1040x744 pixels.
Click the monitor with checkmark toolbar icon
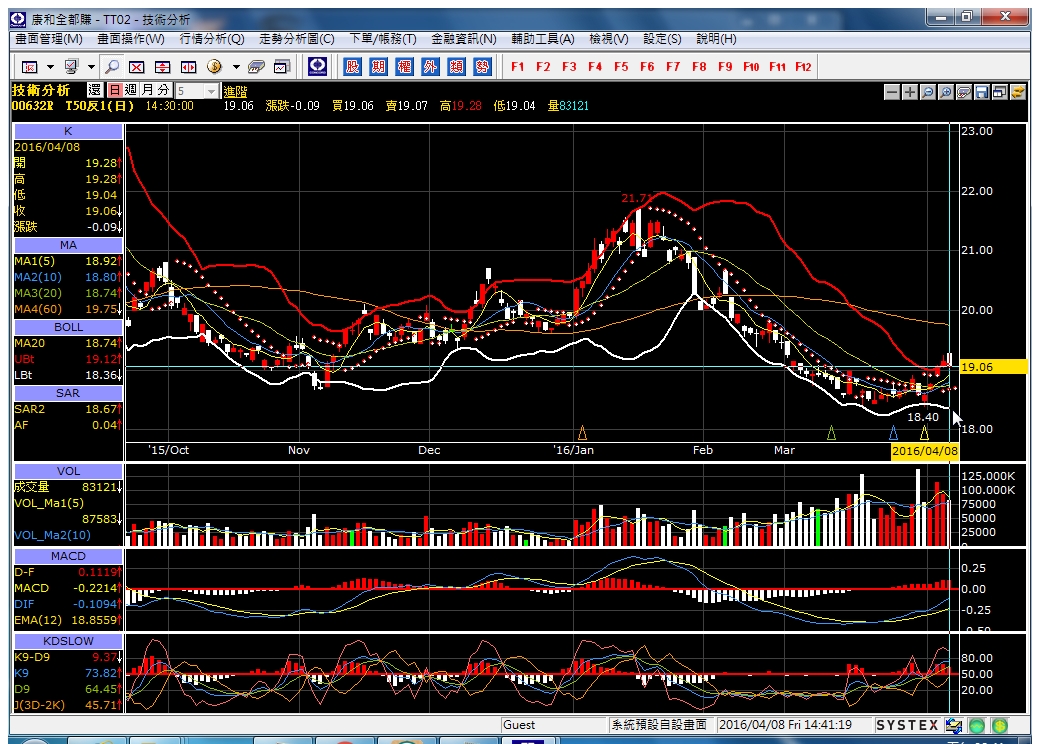point(71,66)
